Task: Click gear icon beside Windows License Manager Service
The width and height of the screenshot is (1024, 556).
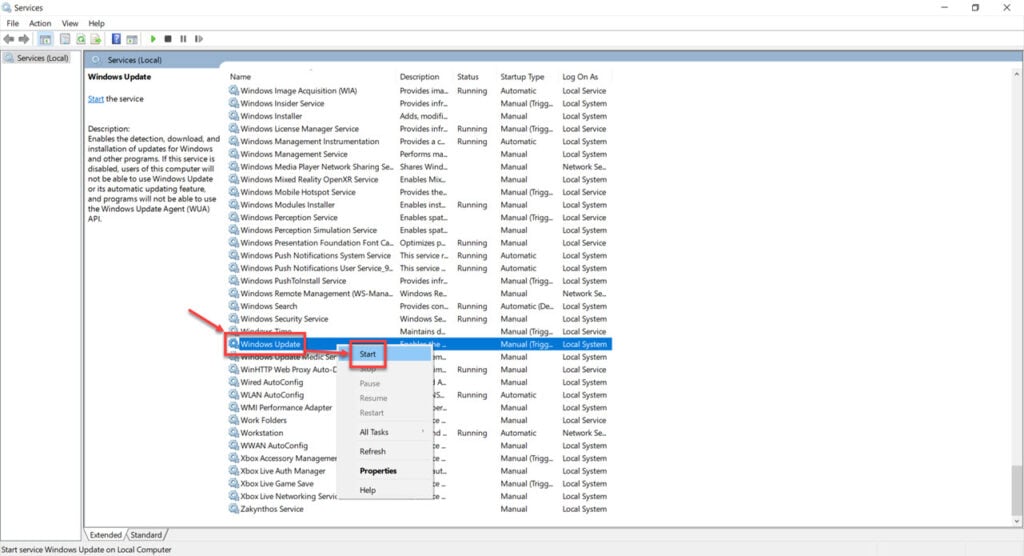Action: click(x=233, y=129)
